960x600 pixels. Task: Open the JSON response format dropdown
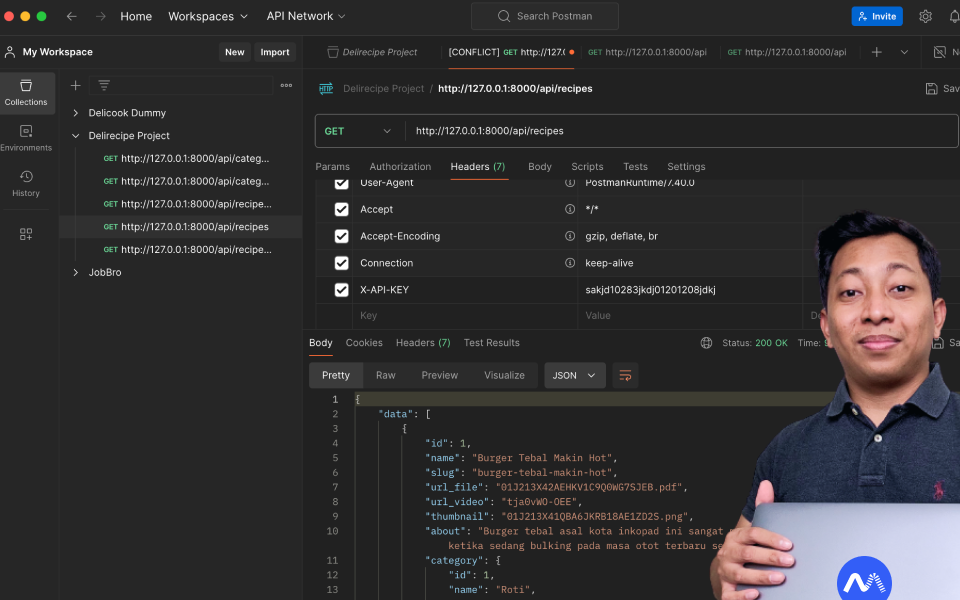tap(574, 375)
